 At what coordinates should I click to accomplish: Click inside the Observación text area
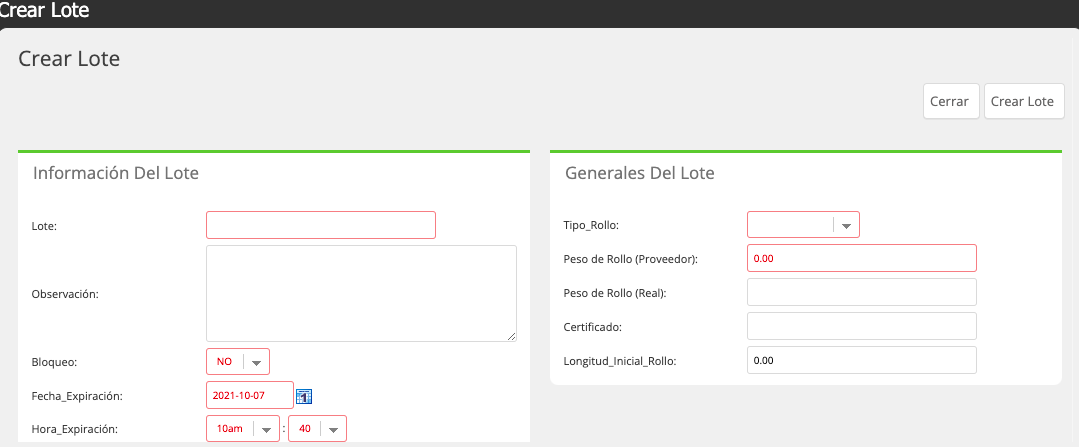361,293
